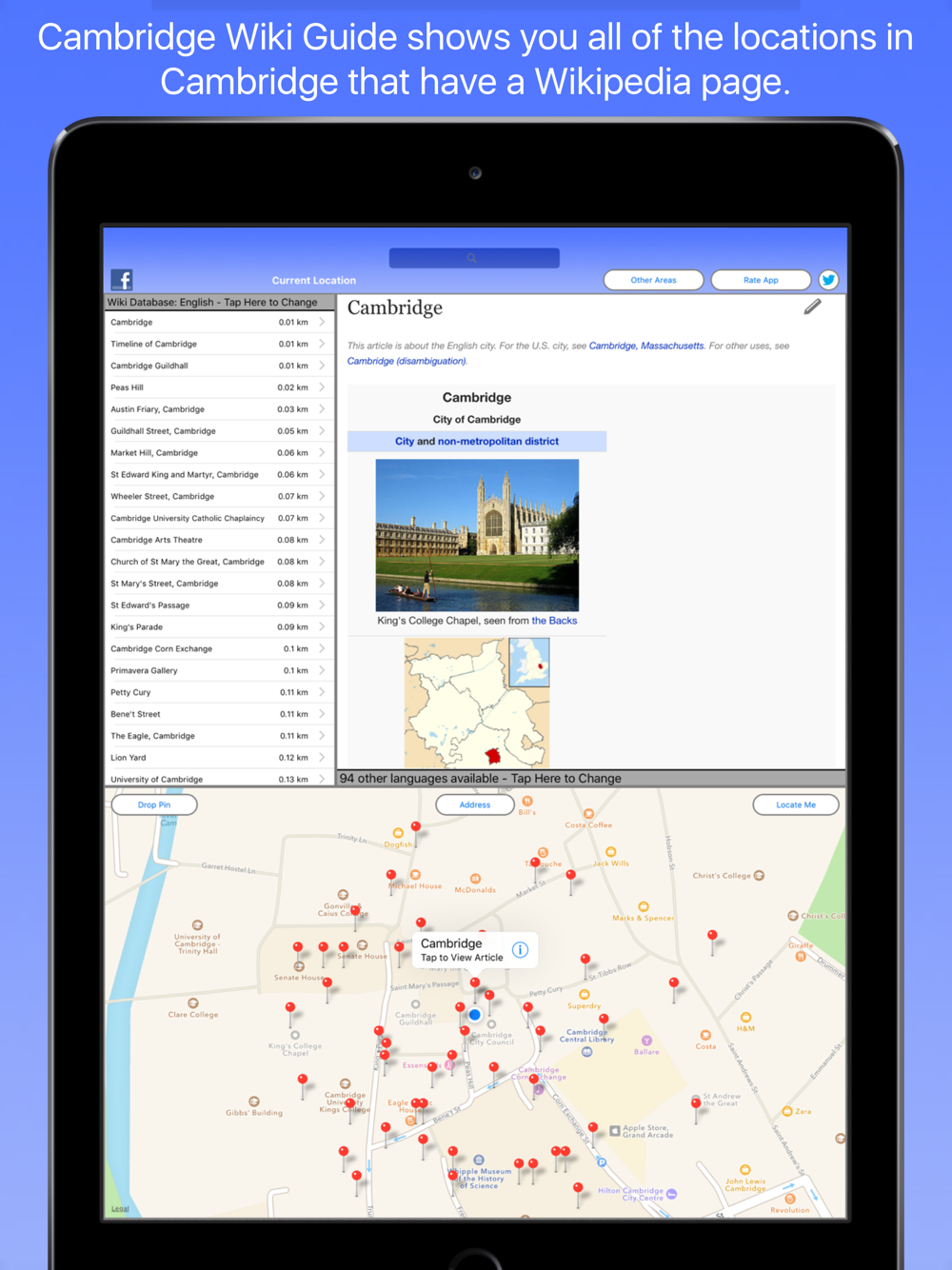Image resolution: width=952 pixels, height=1270 pixels.
Task: Tap the Zara store marker
Action: 787,1111
